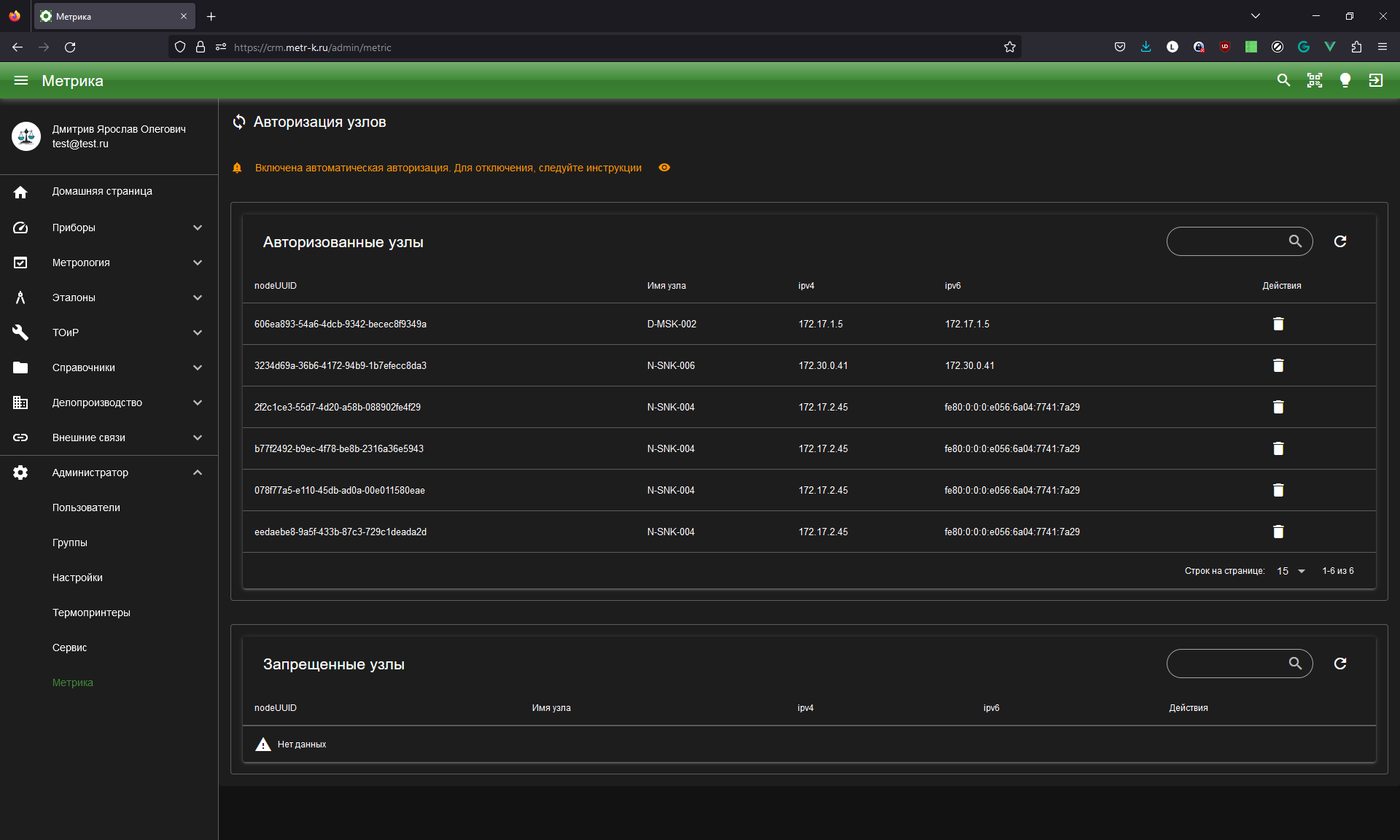
Task: Refresh the authorized nodes table
Action: tap(1340, 241)
